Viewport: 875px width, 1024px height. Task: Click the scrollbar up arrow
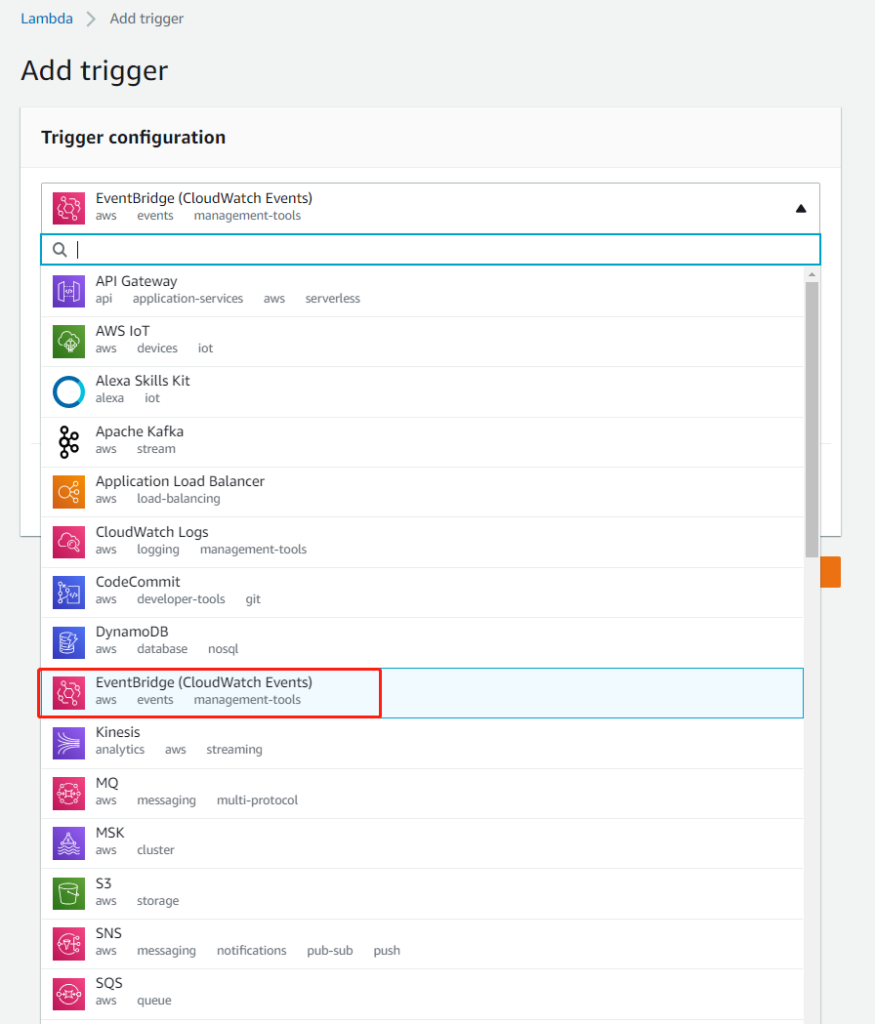pos(811,273)
